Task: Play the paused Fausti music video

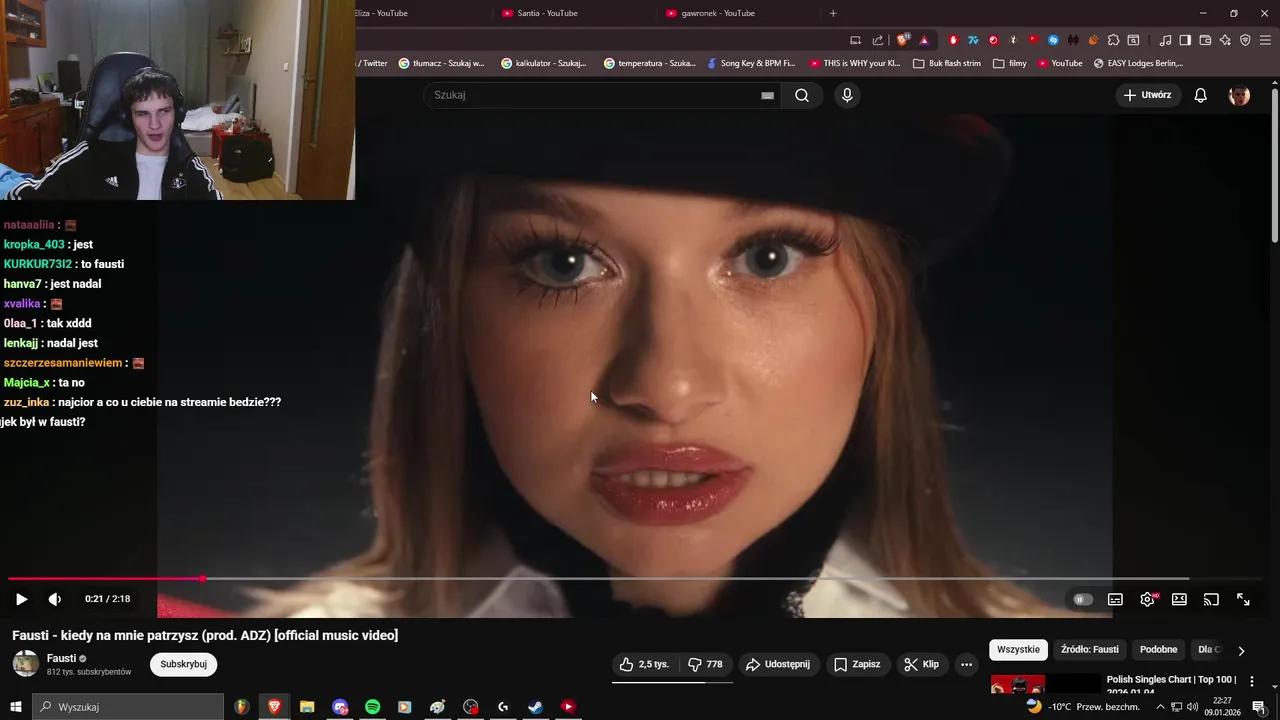Action: (x=21, y=599)
